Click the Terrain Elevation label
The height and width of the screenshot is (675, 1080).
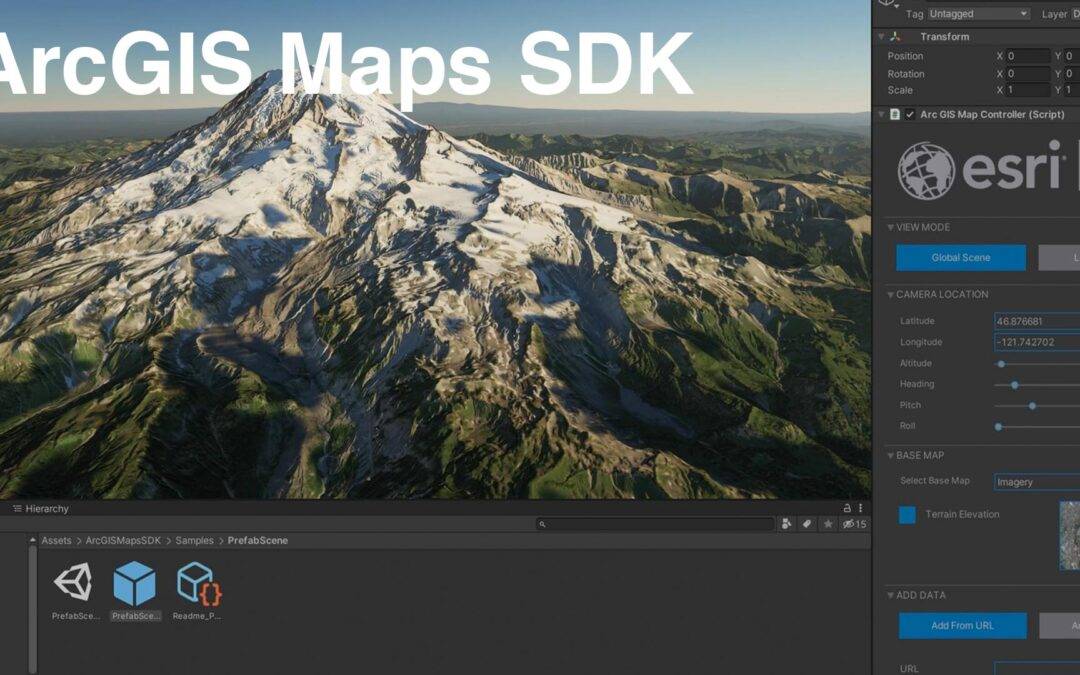(962, 515)
